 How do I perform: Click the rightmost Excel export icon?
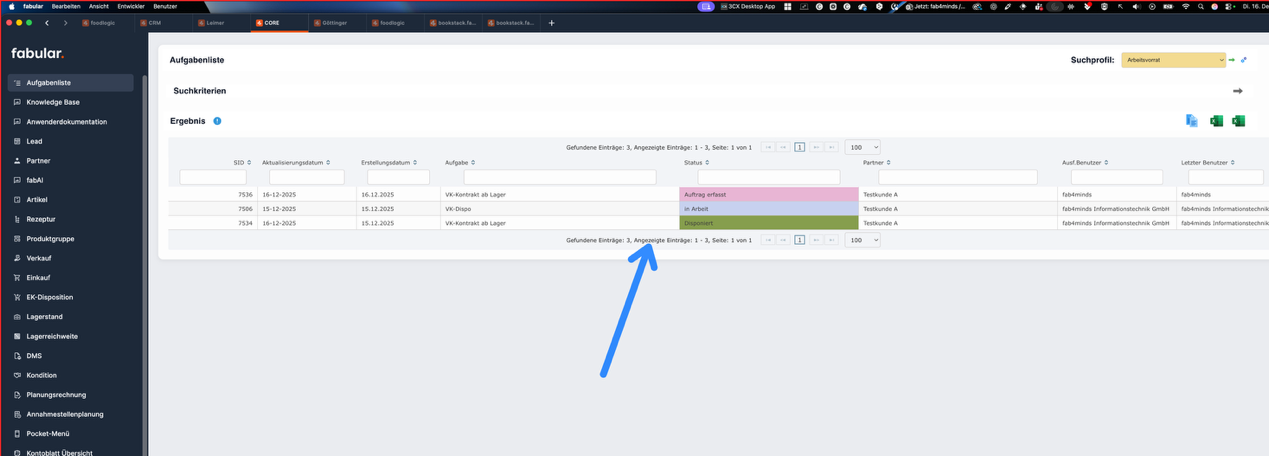pyautogui.click(x=1238, y=121)
